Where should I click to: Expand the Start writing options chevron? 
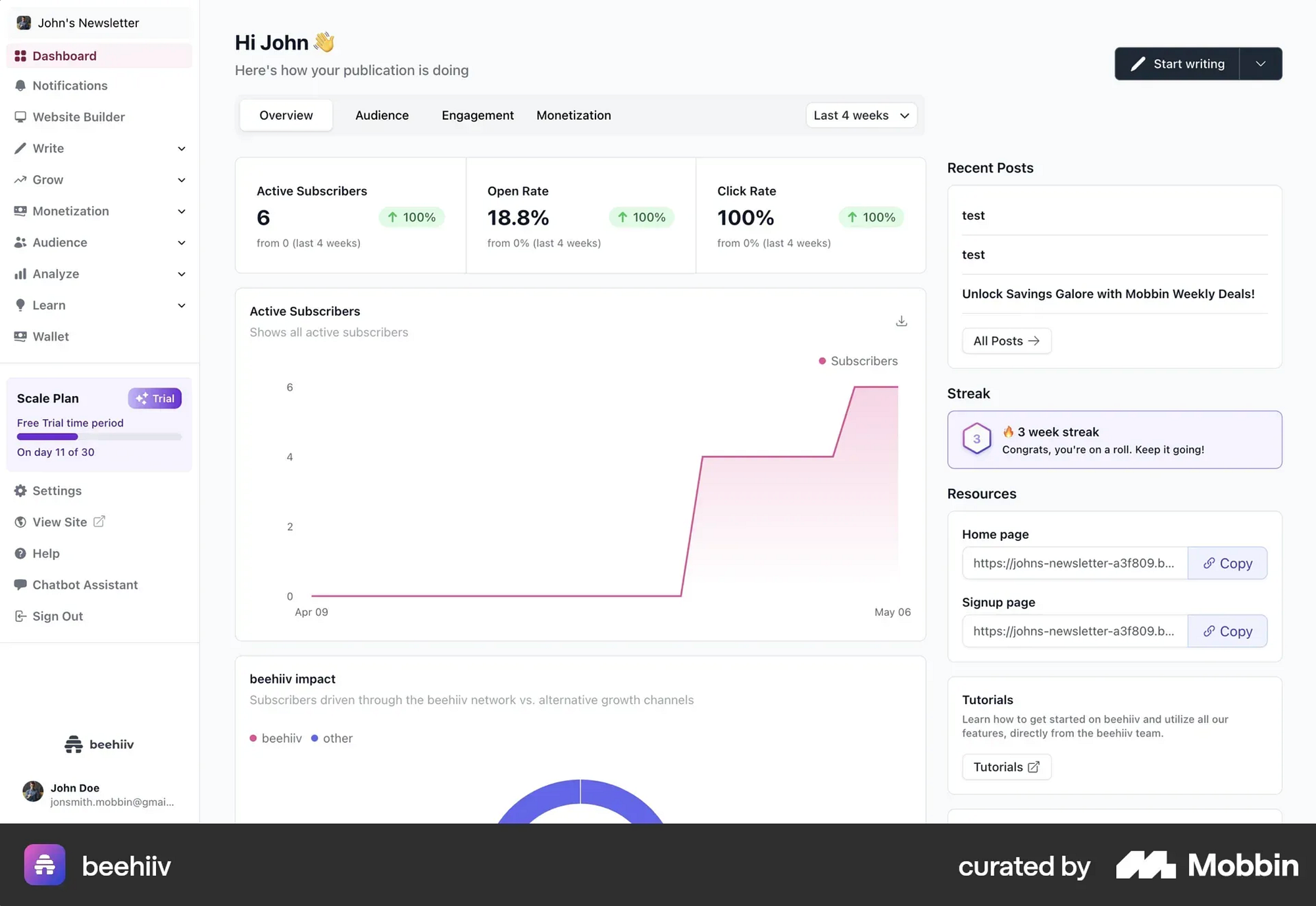click(x=1260, y=64)
